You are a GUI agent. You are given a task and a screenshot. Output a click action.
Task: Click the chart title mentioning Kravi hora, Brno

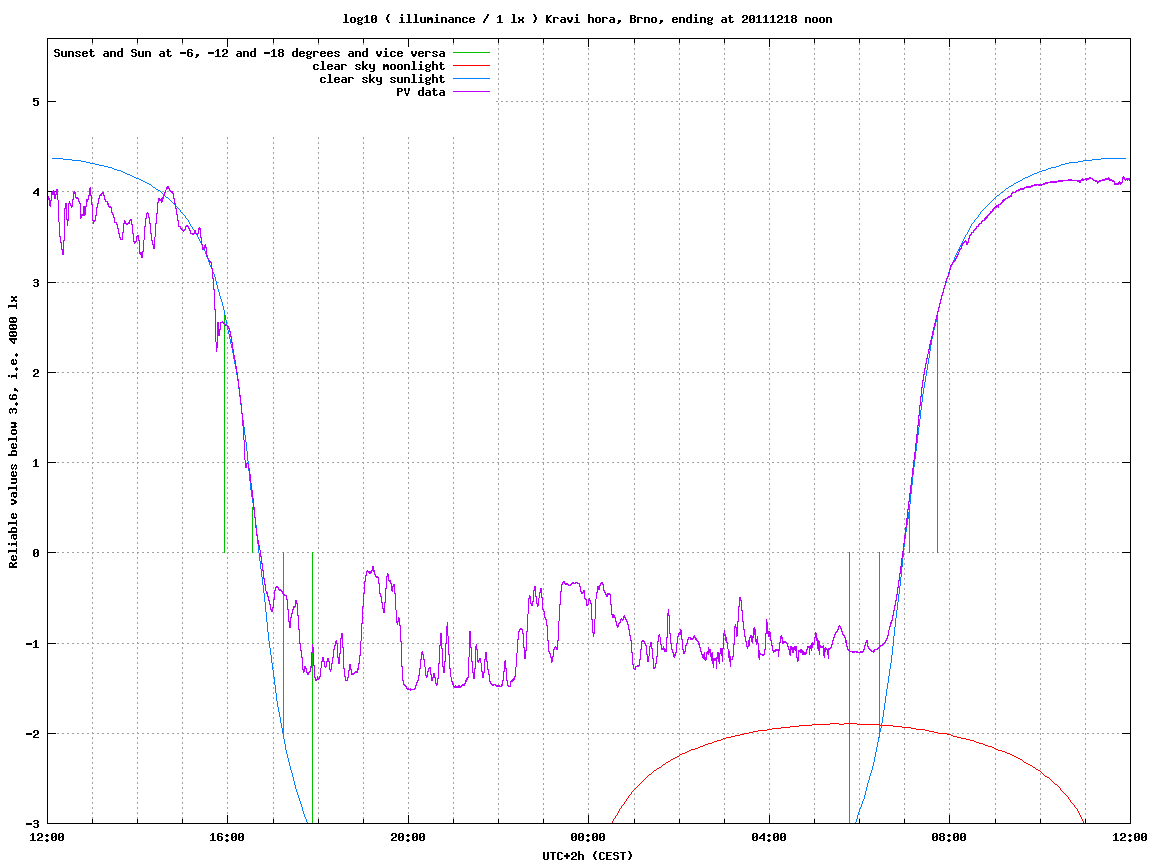[587, 19]
